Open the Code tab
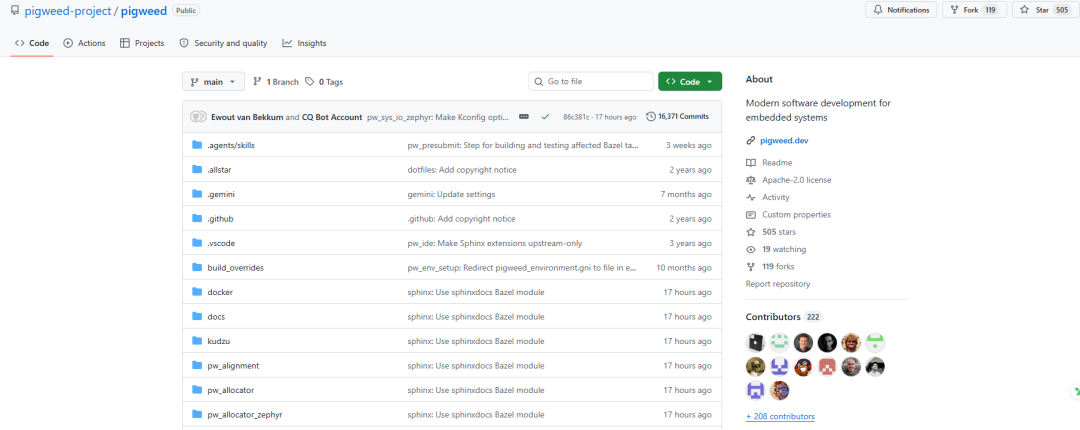This screenshot has height=430, width=1080. [32, 43]
